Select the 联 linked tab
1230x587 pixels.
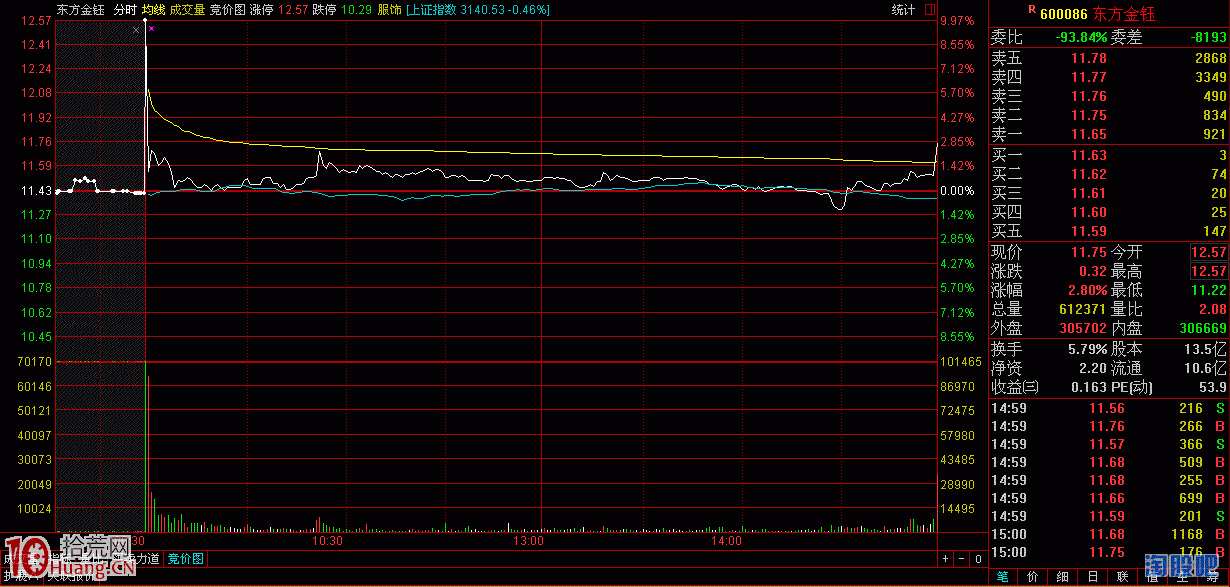(x=1123, y=577)
